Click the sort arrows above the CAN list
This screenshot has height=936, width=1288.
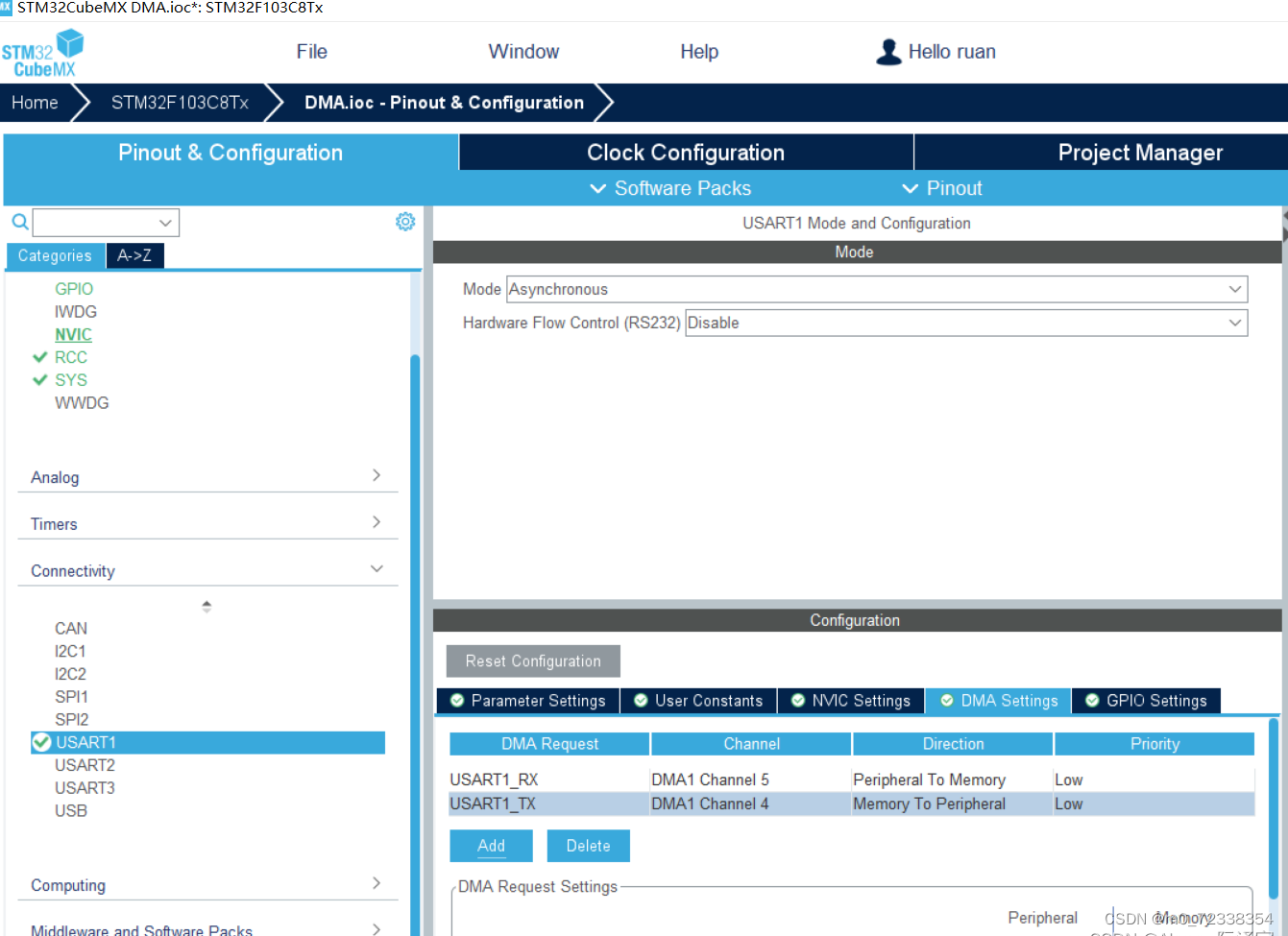coord(207,607)
